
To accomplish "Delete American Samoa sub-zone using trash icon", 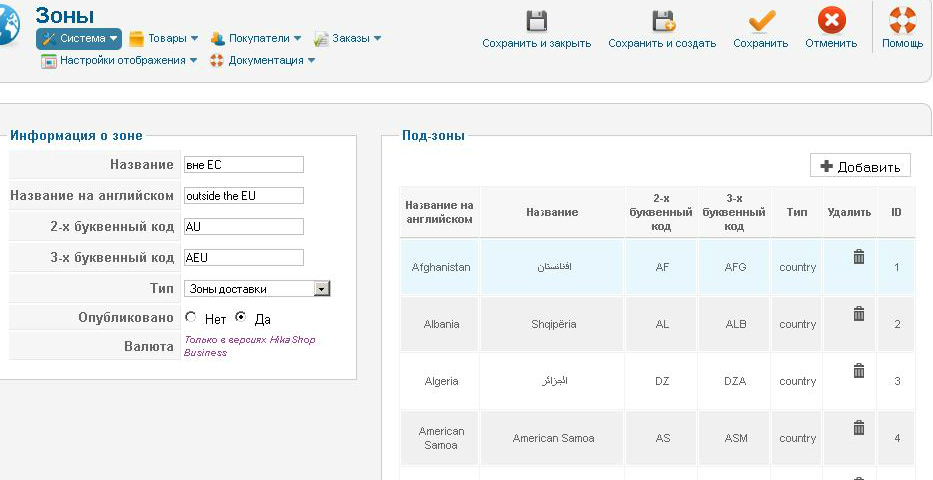I will (859, 427).
